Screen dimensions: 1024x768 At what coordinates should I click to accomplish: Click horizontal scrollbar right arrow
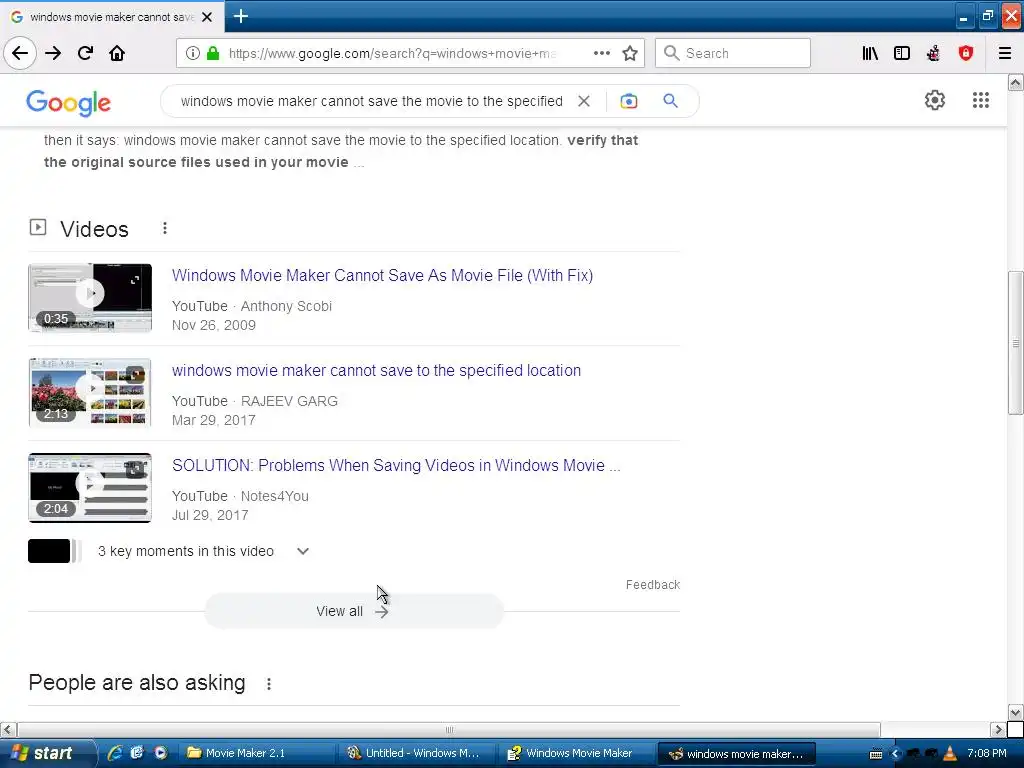coord(997,729)
